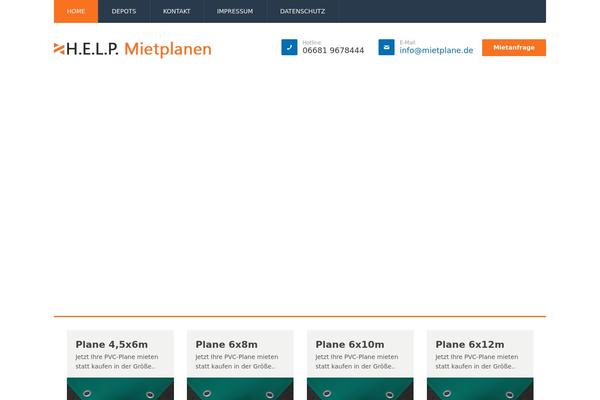Image resolution: width=600 pixels, height=400 pixels.
Task: Open the info@mietplane.de email link
Action: click(x=436, y=51)
